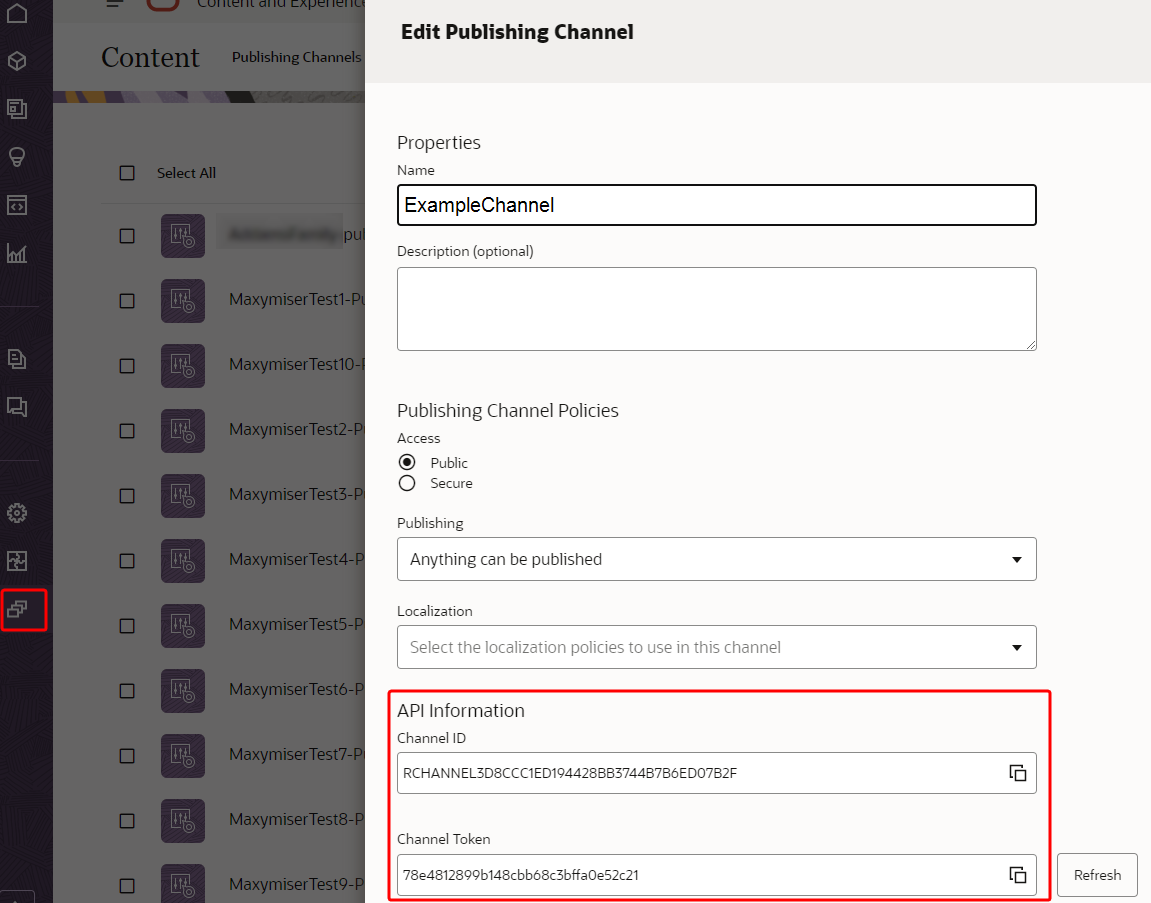Click the Refresh token button
Image resolution: width=1151 pixels, height=903 pixels.
click(x=1097, y=875)
